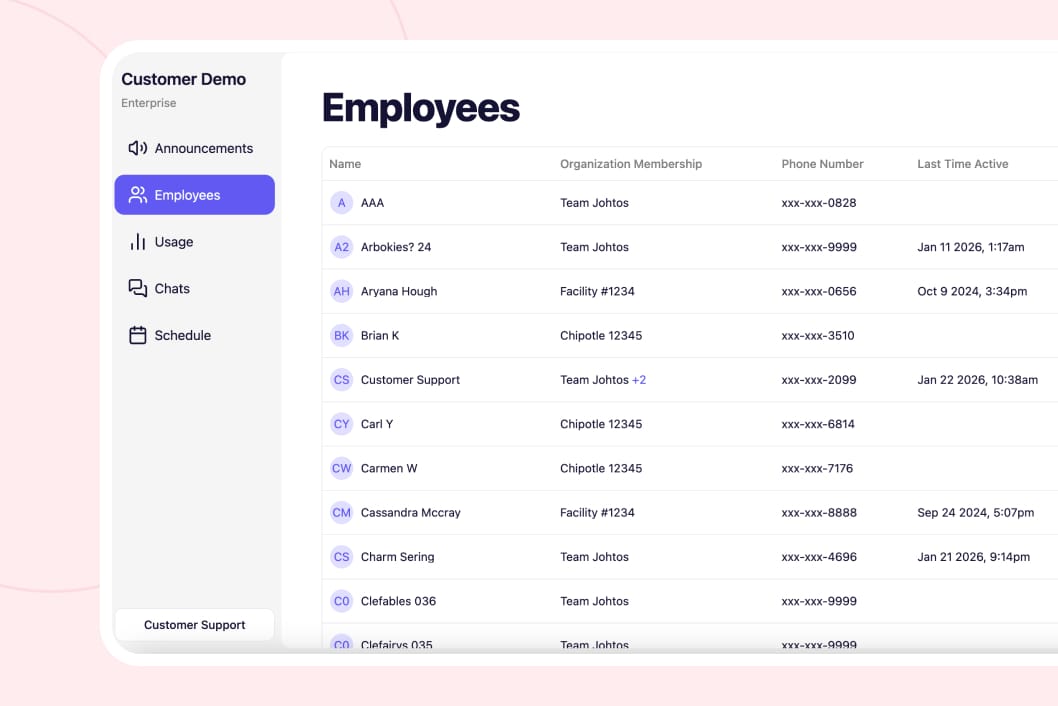Select employee name Clefables 036
Screen dimensions: 1058x706
tap(398, 601)
